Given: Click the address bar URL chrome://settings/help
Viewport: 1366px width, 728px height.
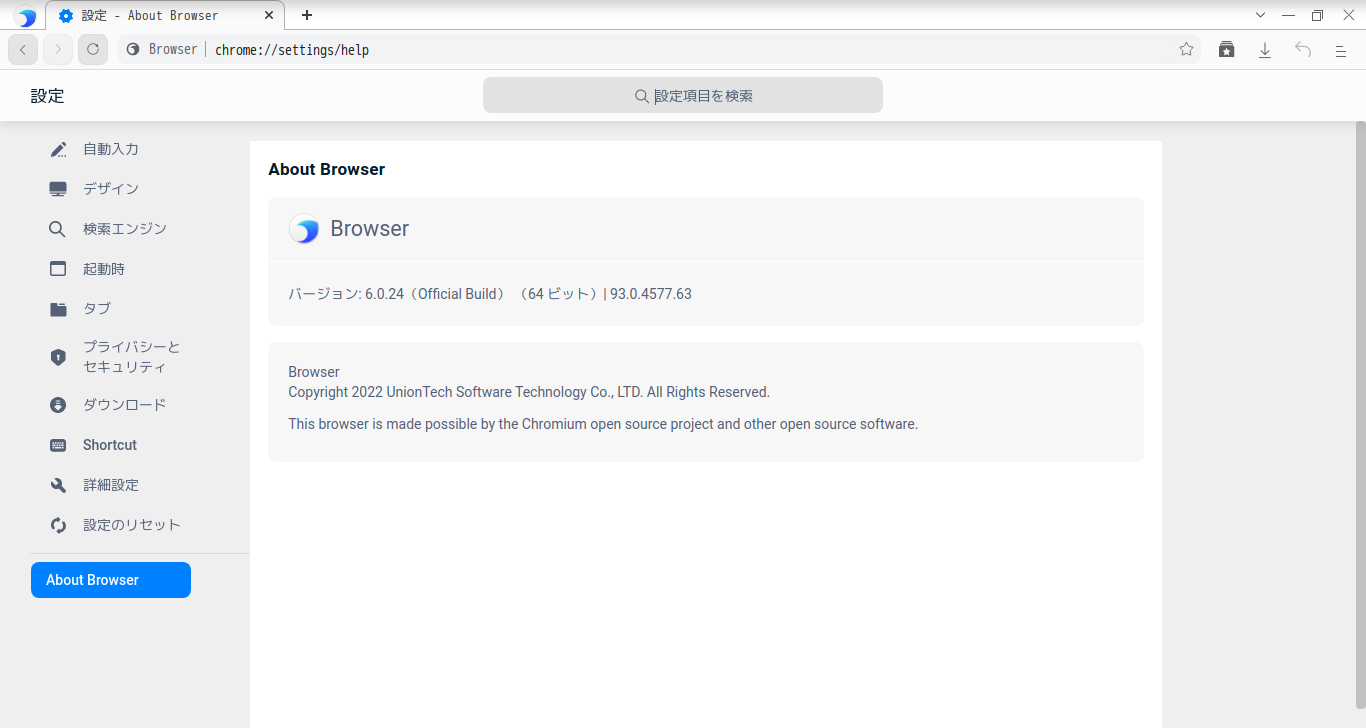Looking at the screenshot, I should pyautogui.click(x=292, y=49).
